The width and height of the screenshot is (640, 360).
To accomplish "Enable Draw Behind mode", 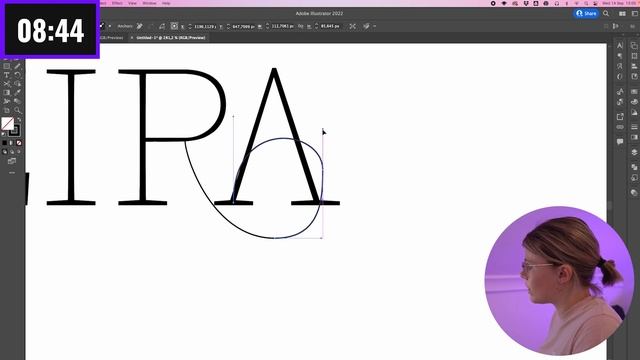I will 12,152.
